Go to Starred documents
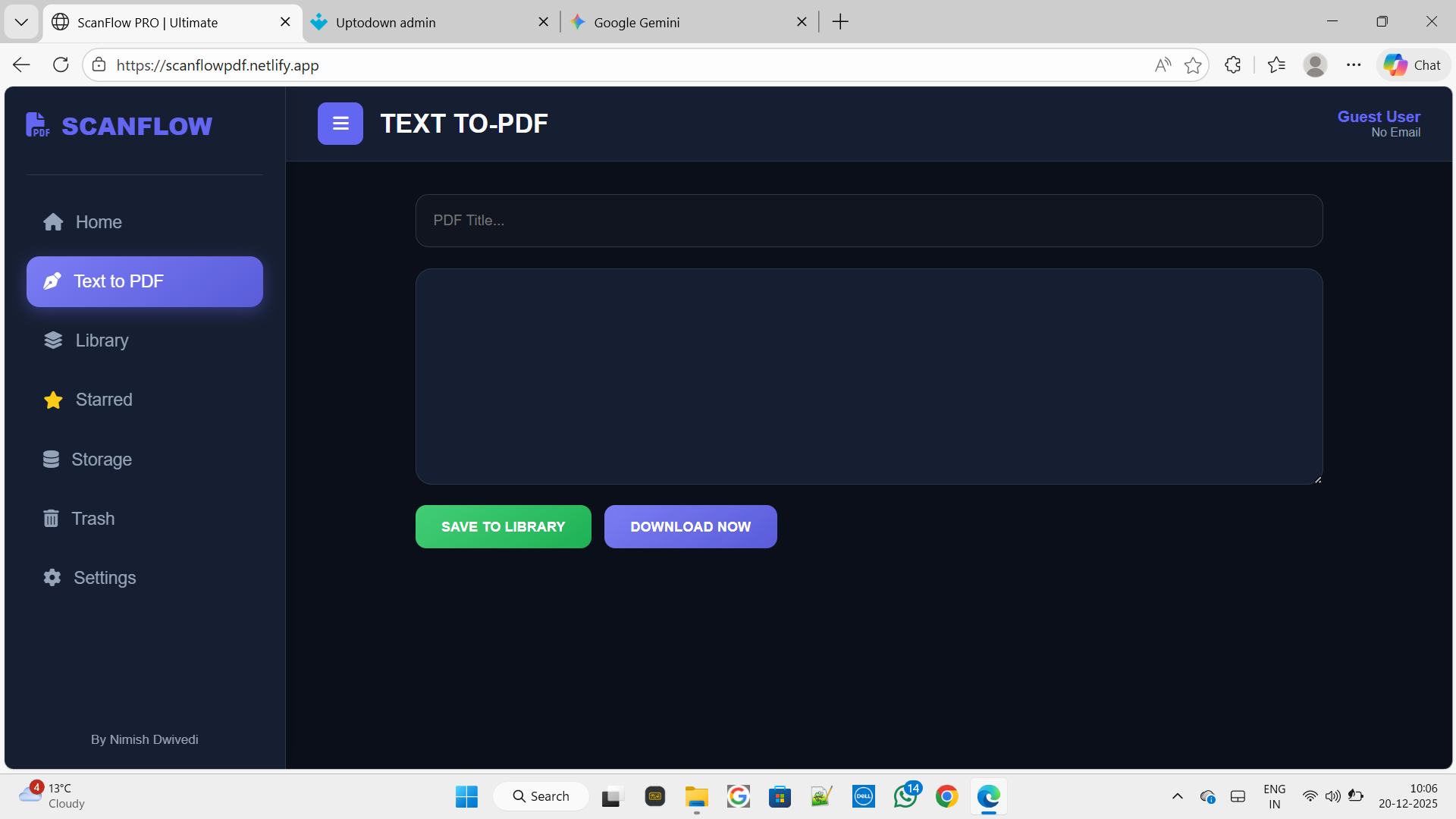Image resolution: width=1456 pixels, height=819 pixels. click(x=144, y=400)
